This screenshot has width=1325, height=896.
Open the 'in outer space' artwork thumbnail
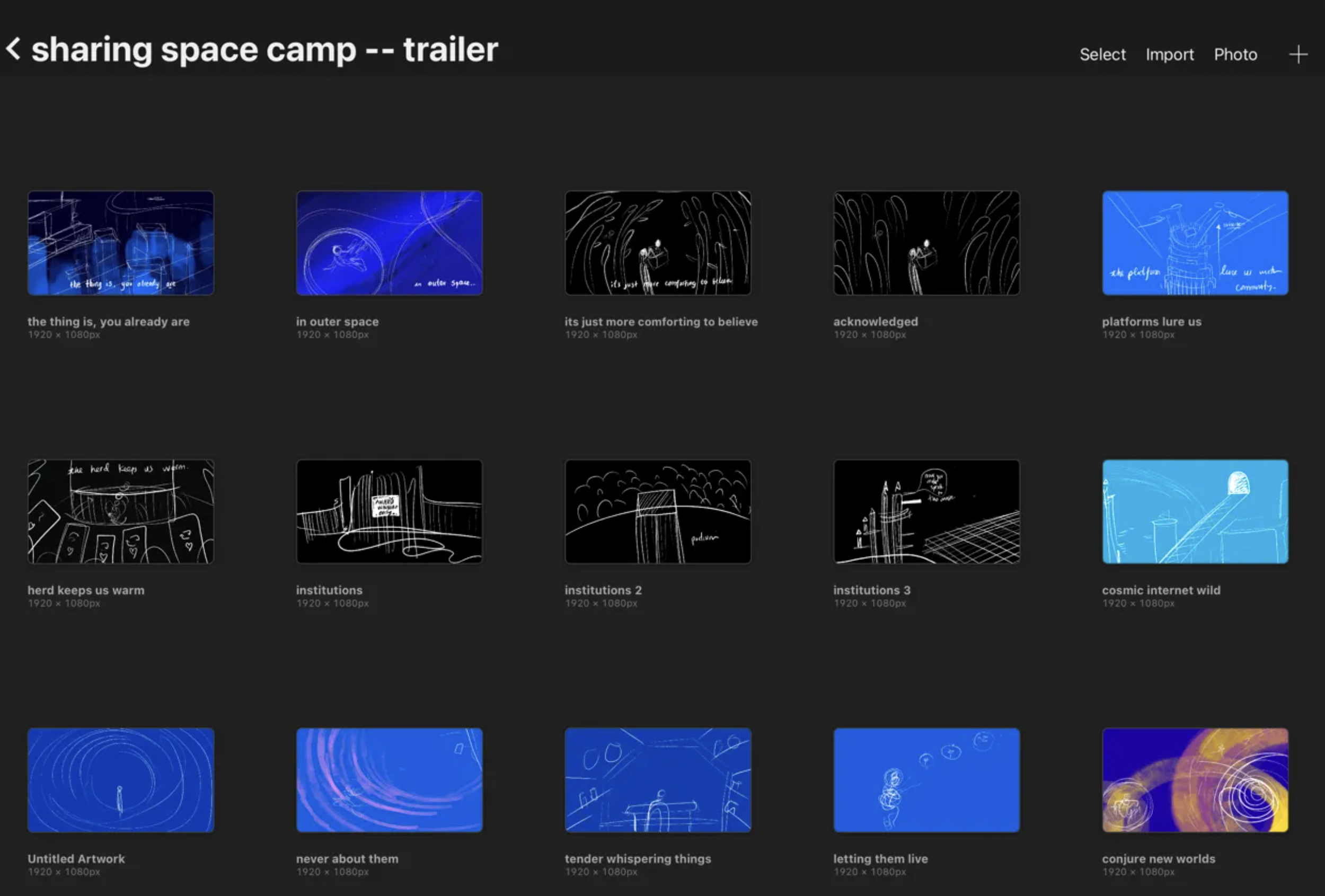(390, 243)
